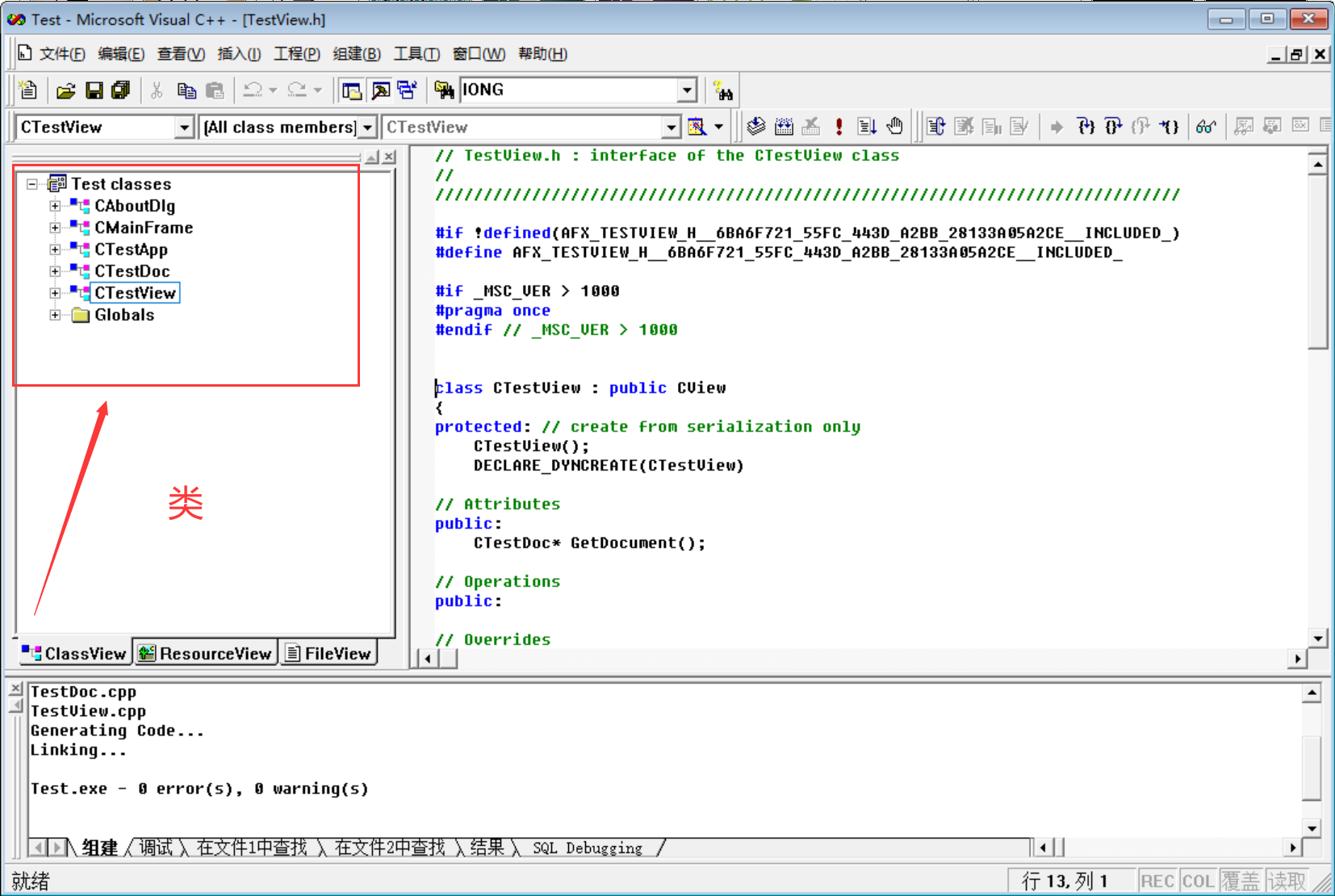This screenshot has width=1335, height=896.
Task: Expand the CTestDoc class node
Action: tap(55, 271)
